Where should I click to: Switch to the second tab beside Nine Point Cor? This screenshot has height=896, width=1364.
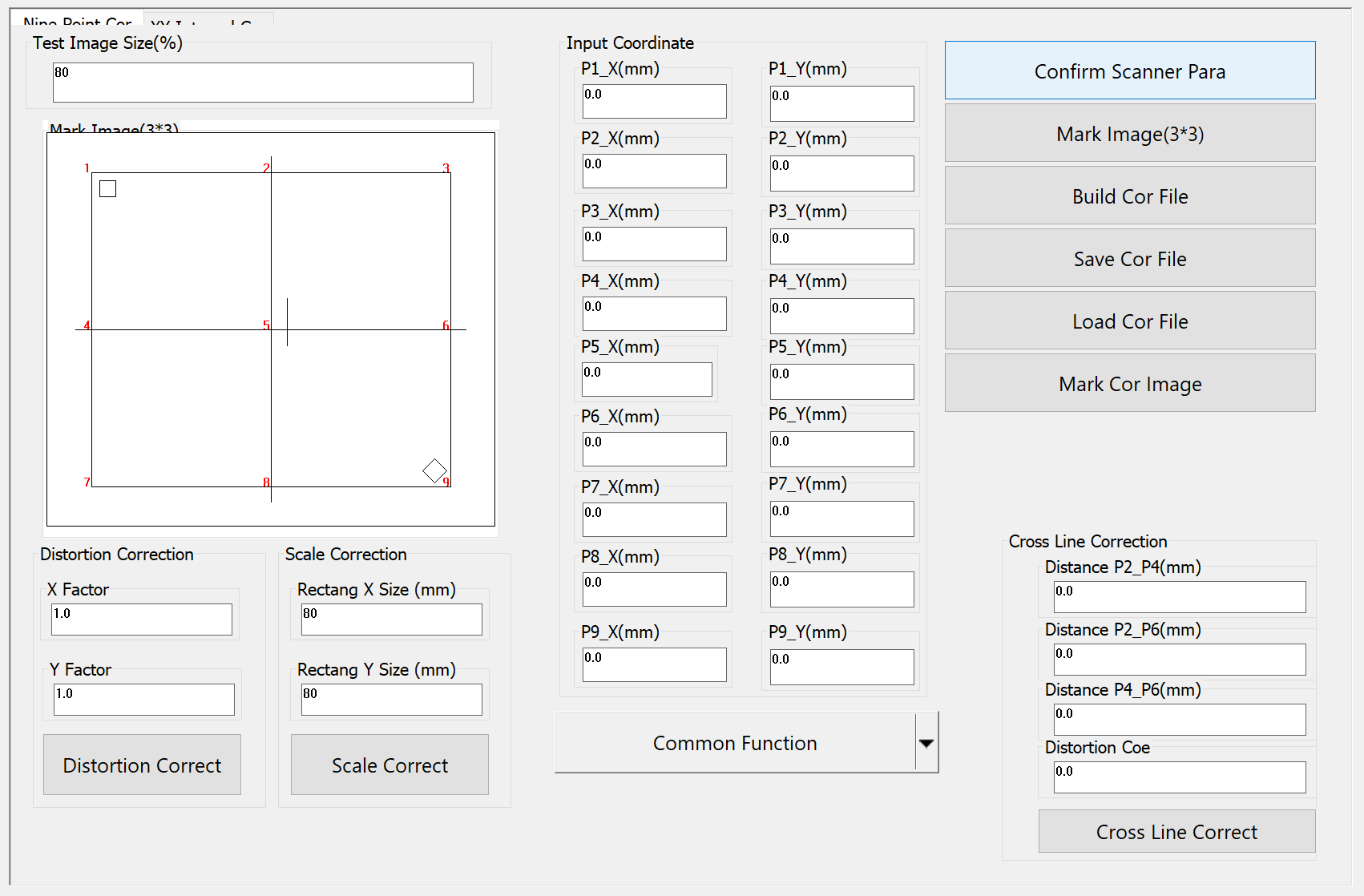point(208,19)
